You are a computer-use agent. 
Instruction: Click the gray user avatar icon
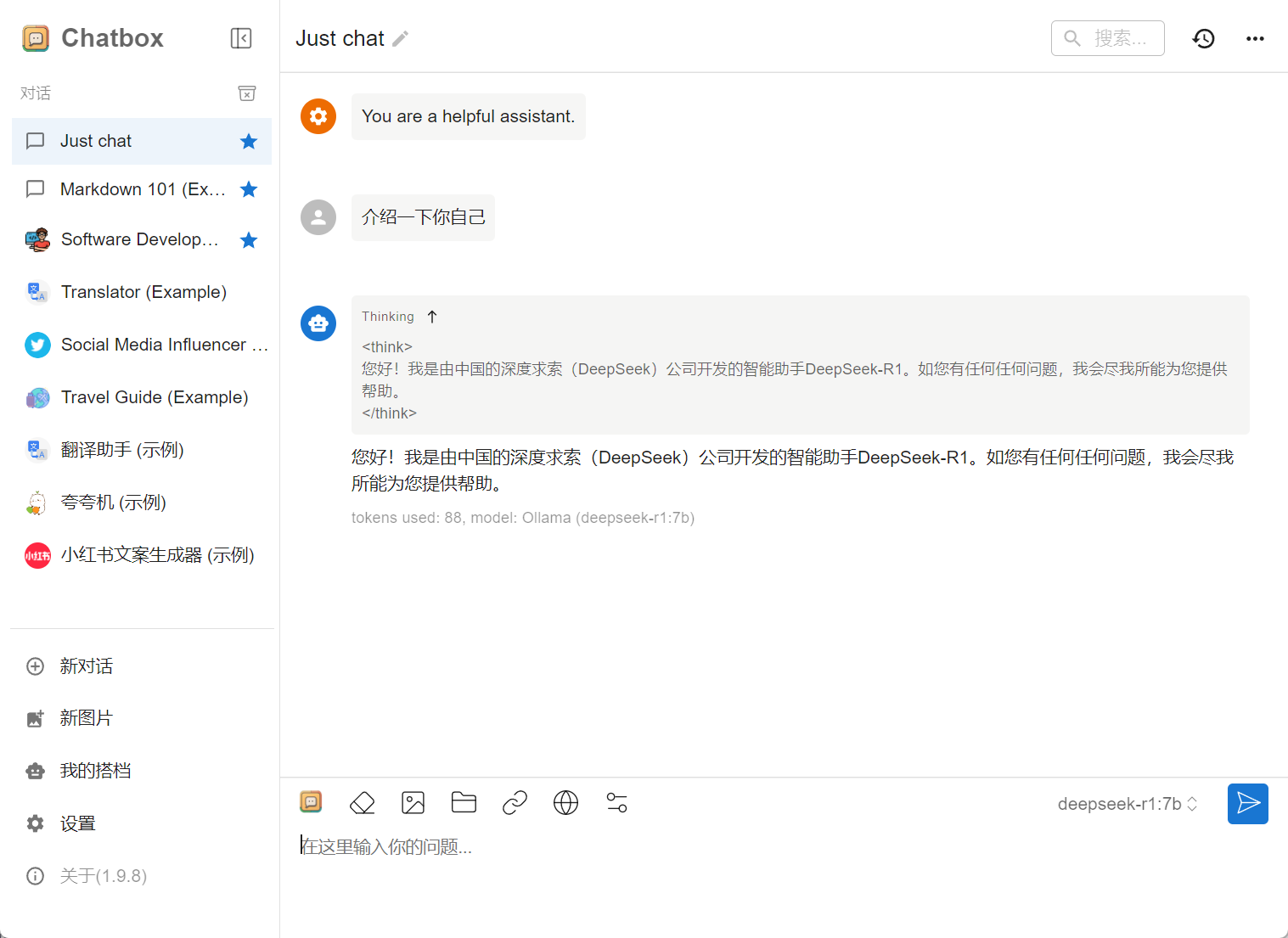[x=318, y=217]
